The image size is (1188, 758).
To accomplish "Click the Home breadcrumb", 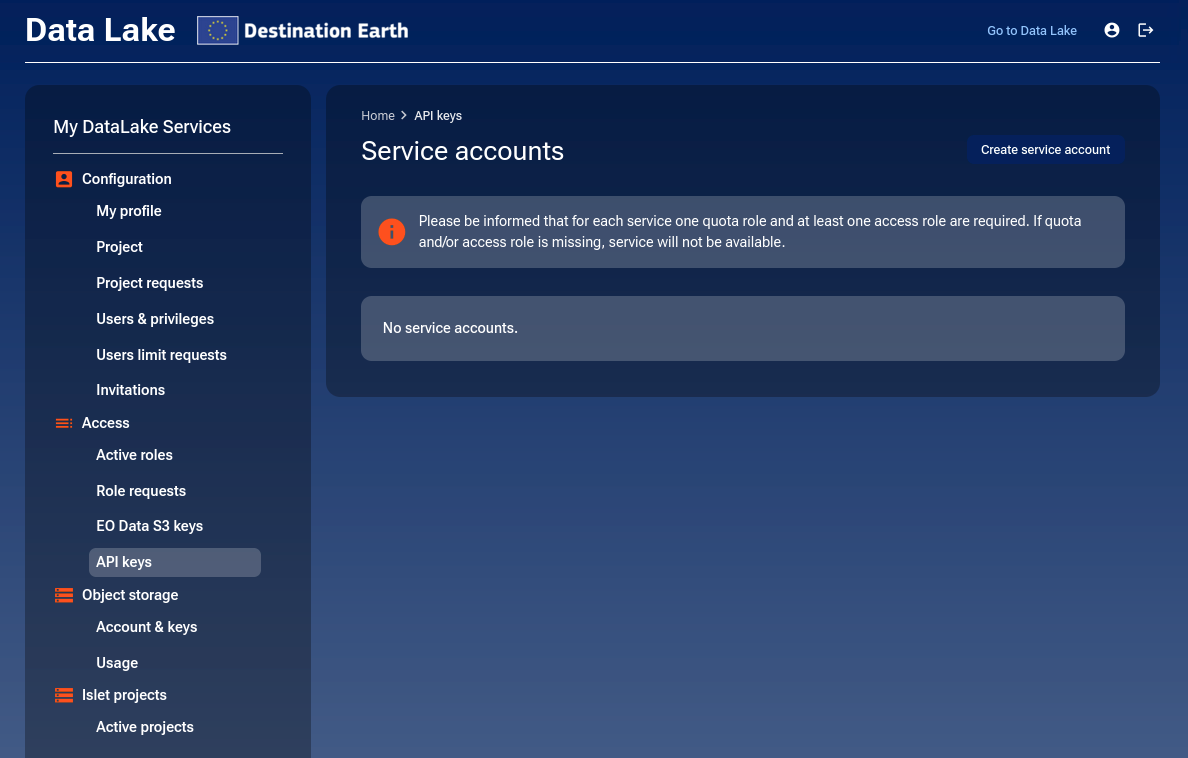I will (x=378, y=115).
